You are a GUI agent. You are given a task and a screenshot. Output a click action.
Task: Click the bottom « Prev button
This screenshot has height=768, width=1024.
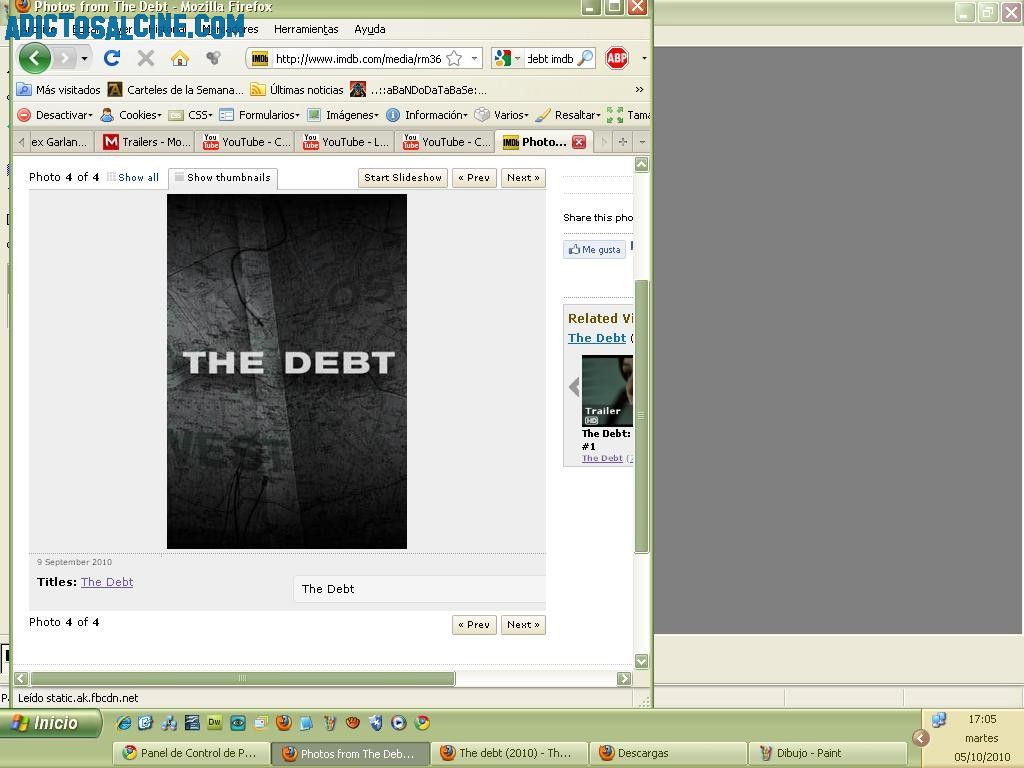pos(474,624)
